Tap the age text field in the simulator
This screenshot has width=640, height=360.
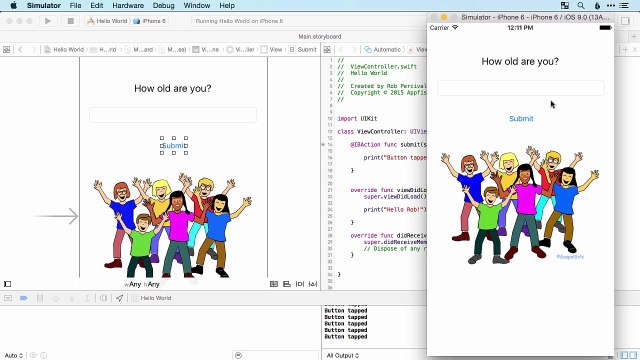[x=520, y=88]
